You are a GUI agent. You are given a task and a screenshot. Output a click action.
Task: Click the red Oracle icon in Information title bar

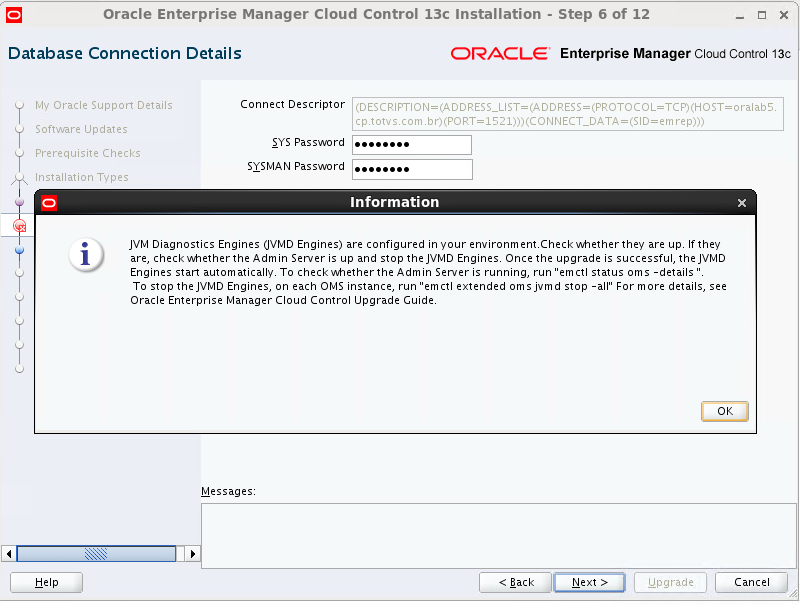pos(49,203)
